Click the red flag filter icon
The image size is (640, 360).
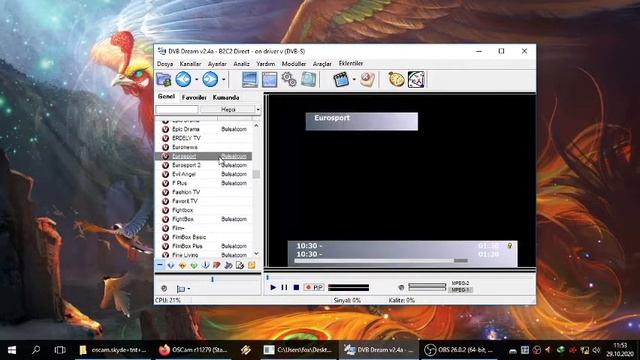[x=217, y=265]
